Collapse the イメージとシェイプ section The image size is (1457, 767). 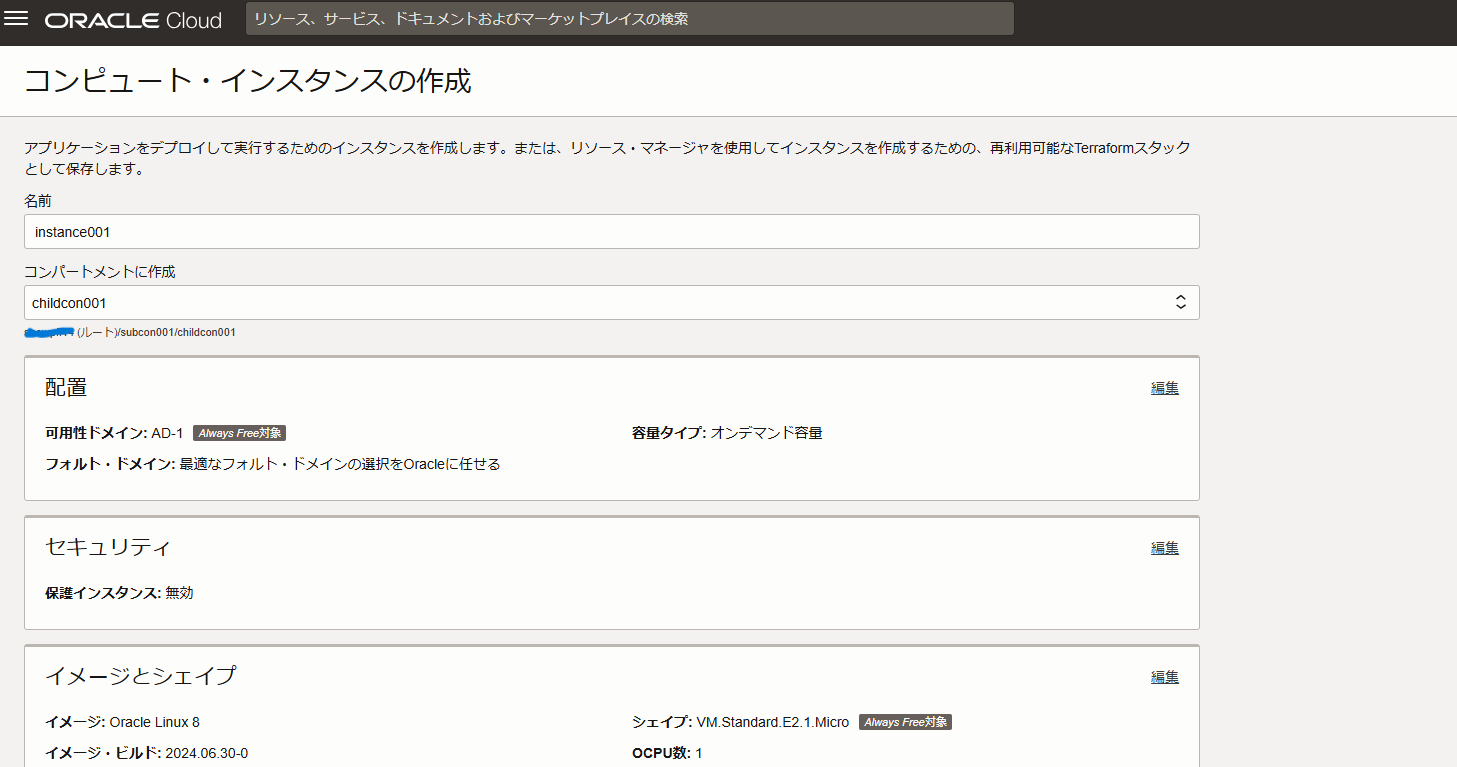tap(143, 675)
